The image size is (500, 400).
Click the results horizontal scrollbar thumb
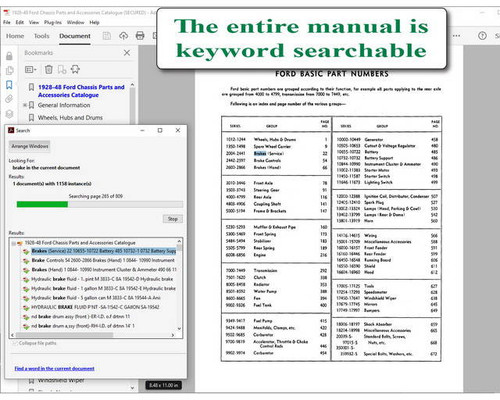point(64,335)
